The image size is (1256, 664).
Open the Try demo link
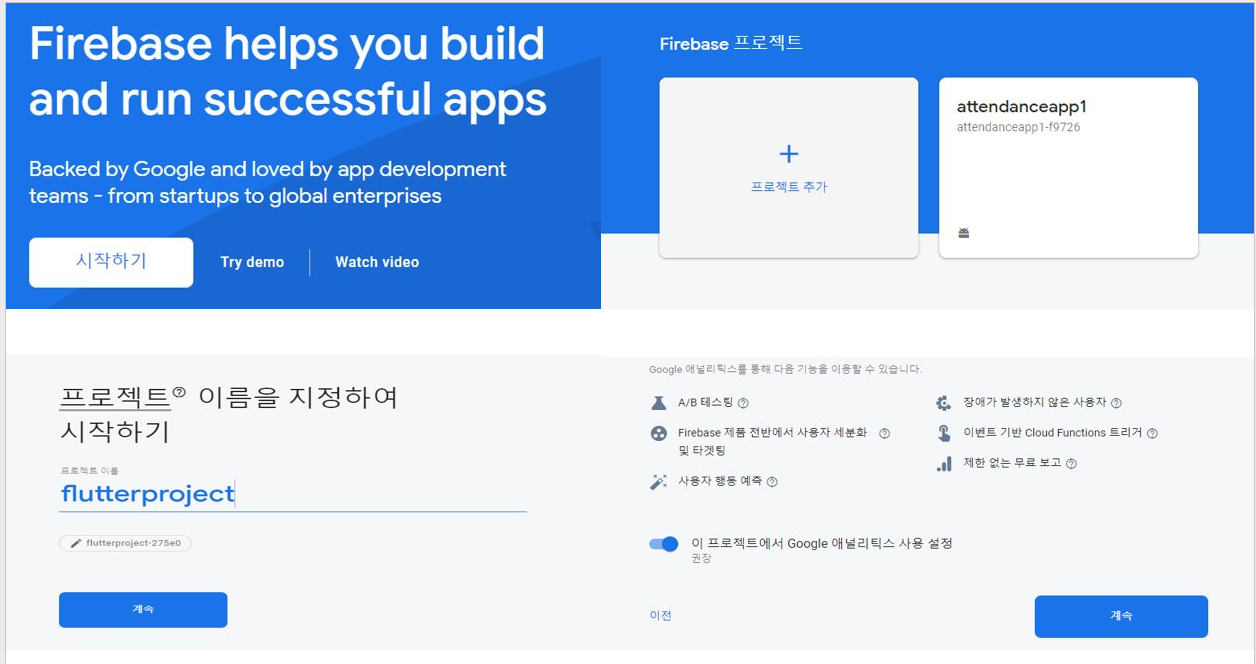252,262
